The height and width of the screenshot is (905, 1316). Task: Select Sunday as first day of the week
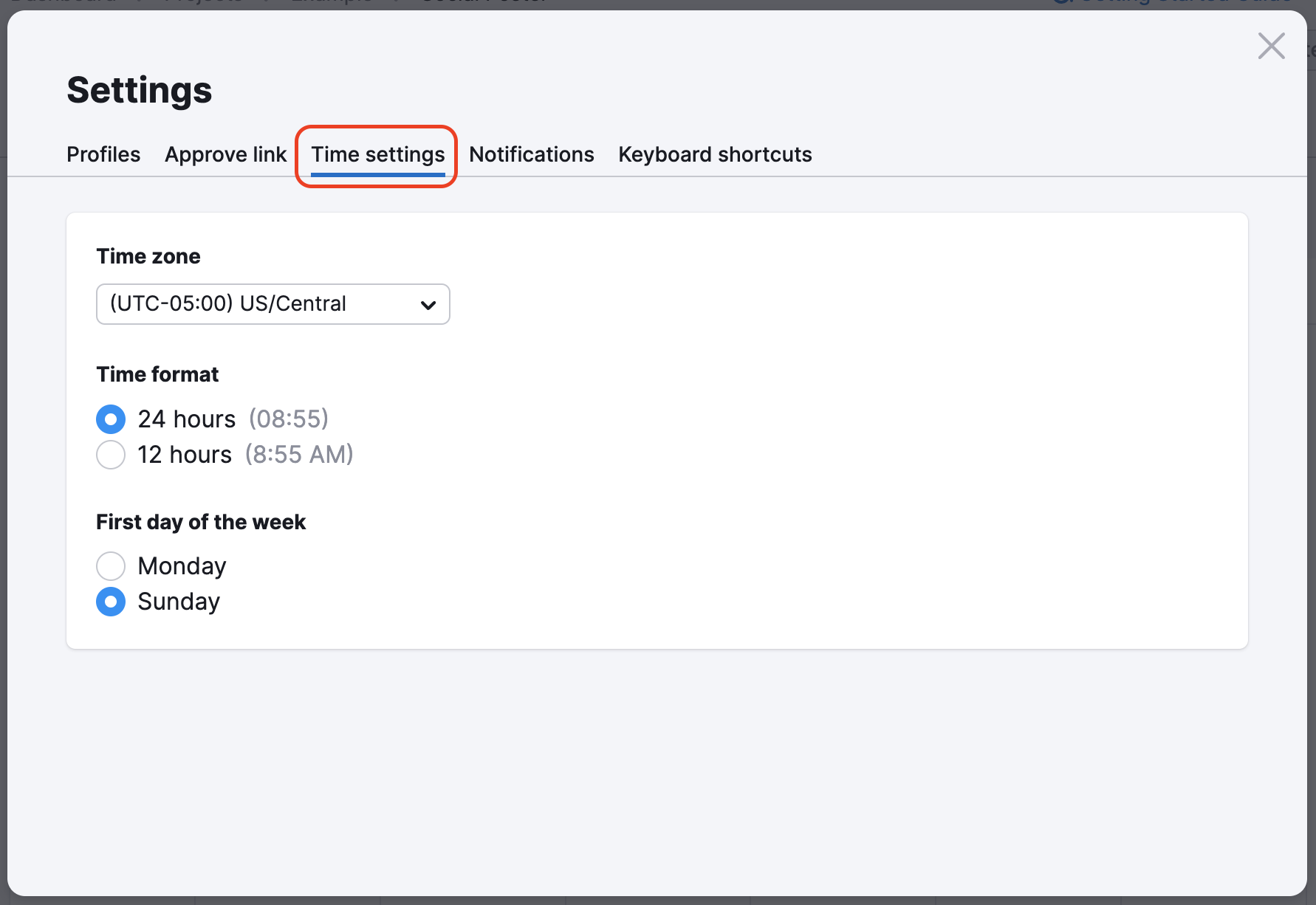click(x=110, y=602)
